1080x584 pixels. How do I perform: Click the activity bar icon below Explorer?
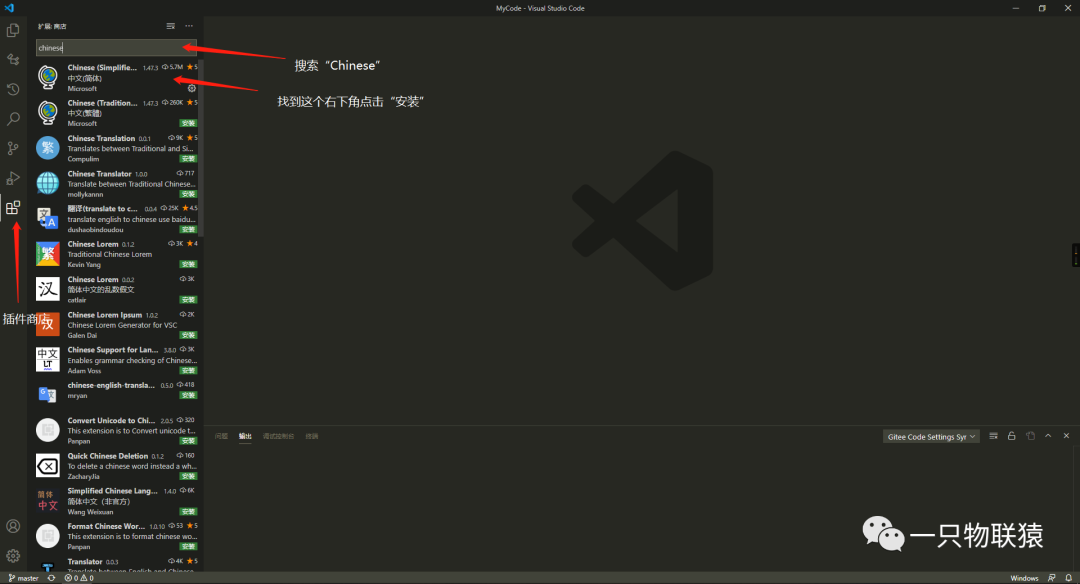[13, 60]
